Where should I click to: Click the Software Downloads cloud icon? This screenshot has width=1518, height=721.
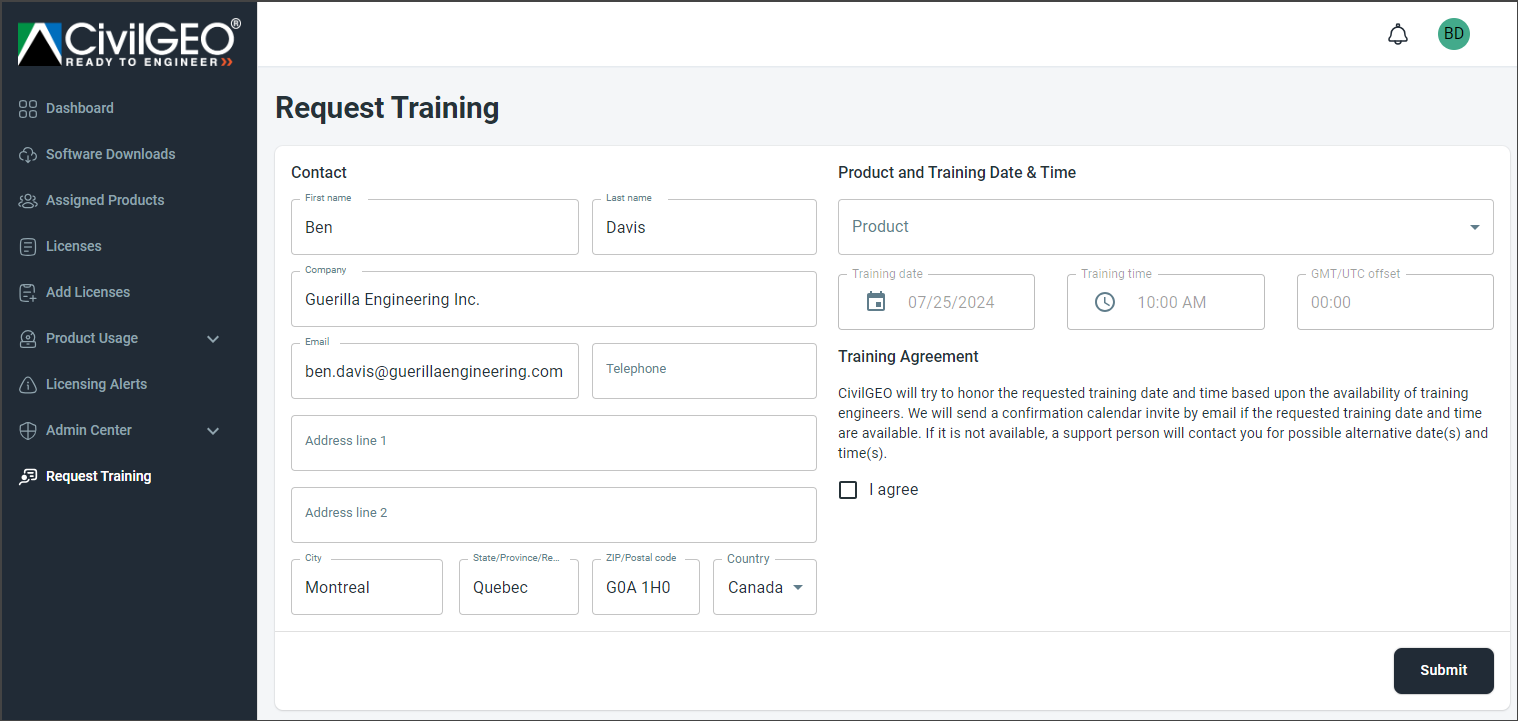[x=28, y=154]
